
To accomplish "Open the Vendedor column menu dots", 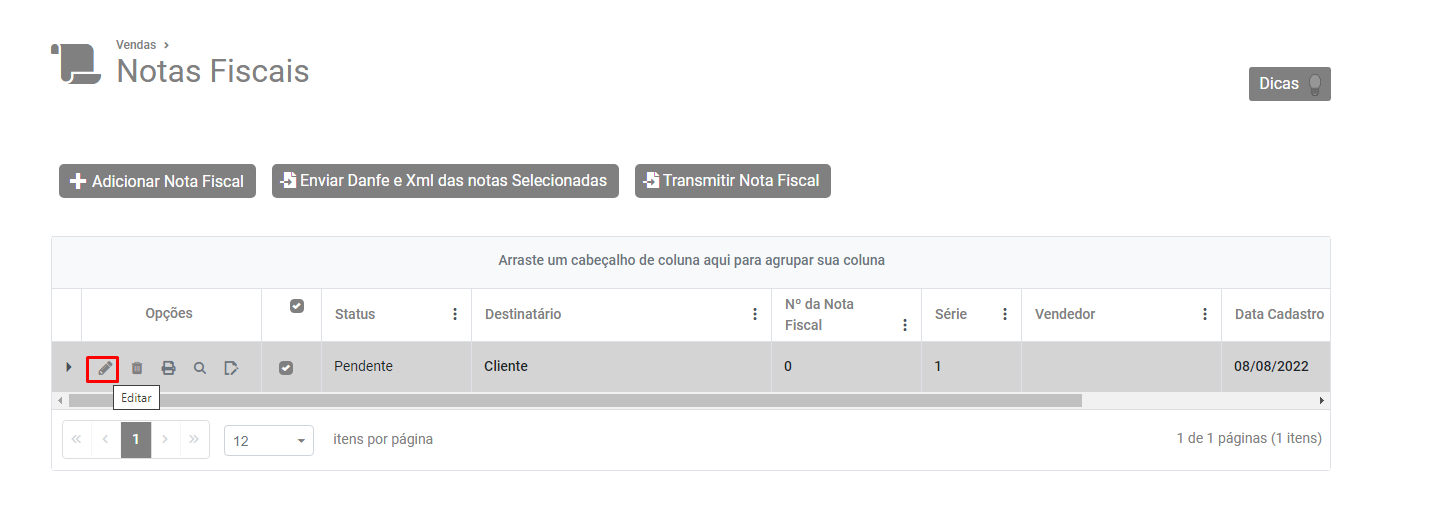I will coord(1205,314).
